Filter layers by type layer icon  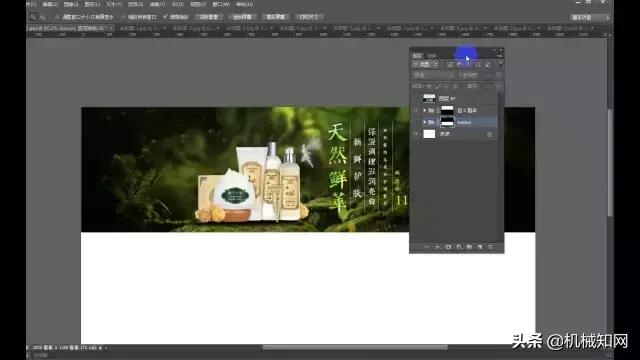tap(469, 64)
